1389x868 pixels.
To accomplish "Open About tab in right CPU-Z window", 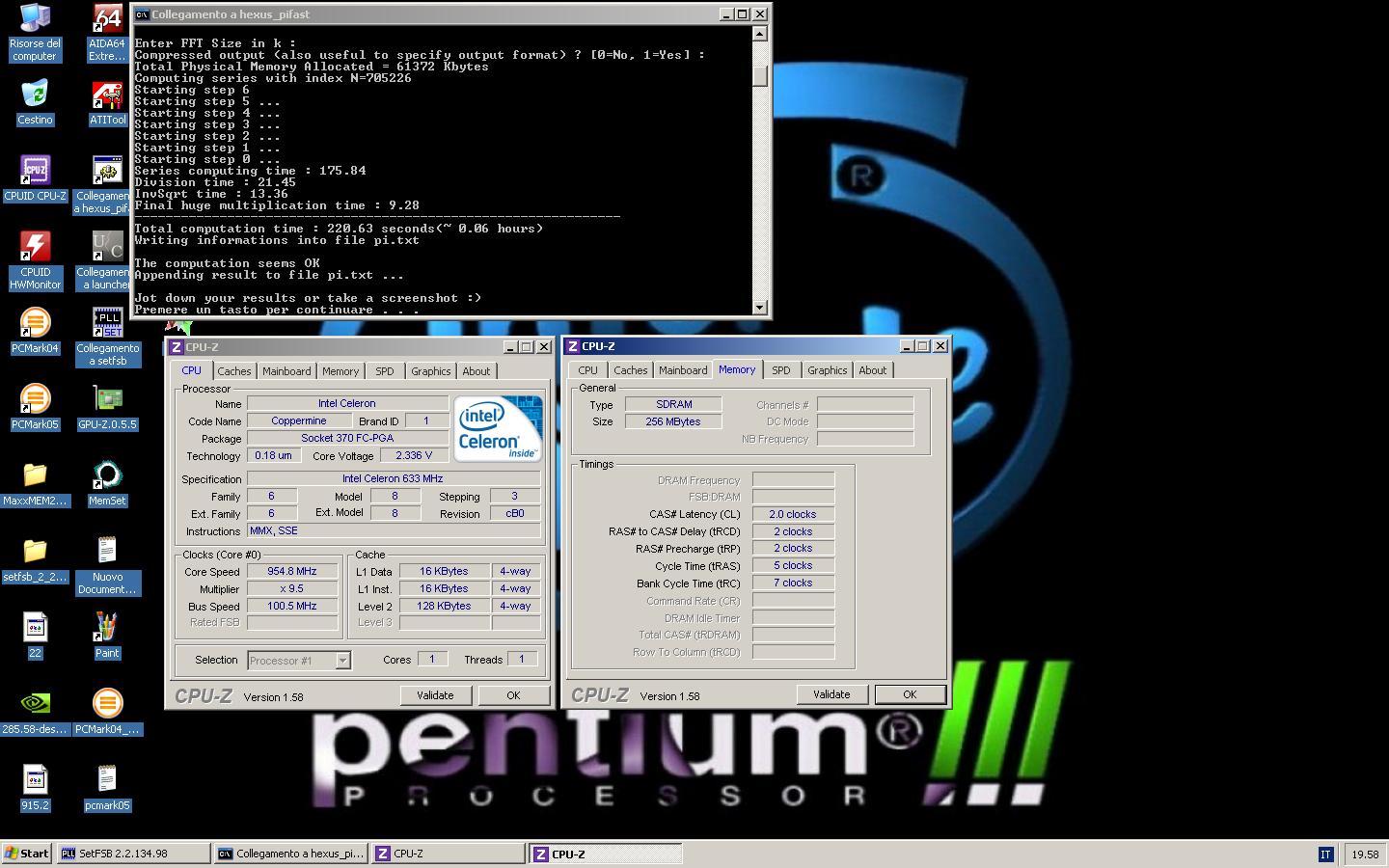I will point(873,370).
